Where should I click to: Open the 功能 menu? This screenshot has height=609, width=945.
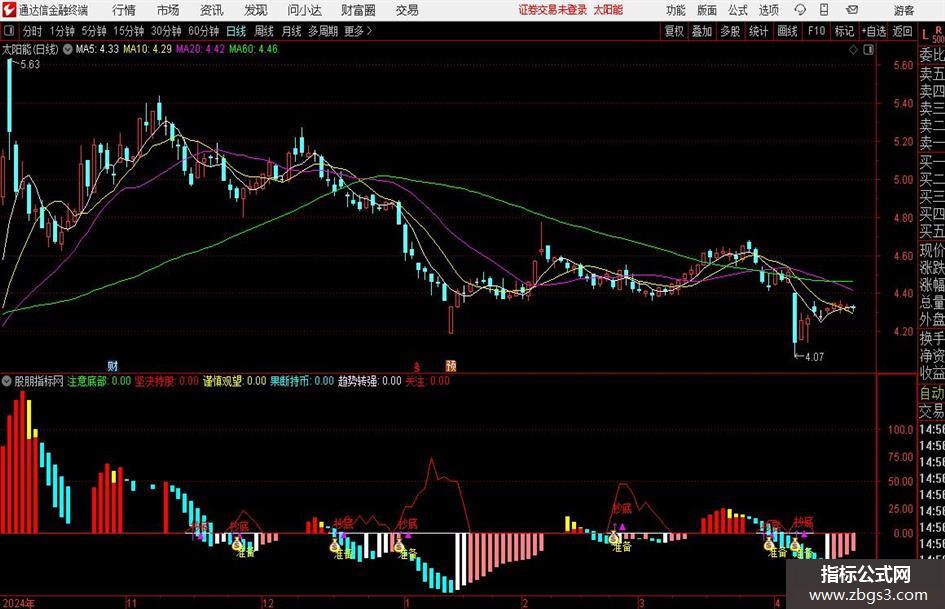(676, 10)
